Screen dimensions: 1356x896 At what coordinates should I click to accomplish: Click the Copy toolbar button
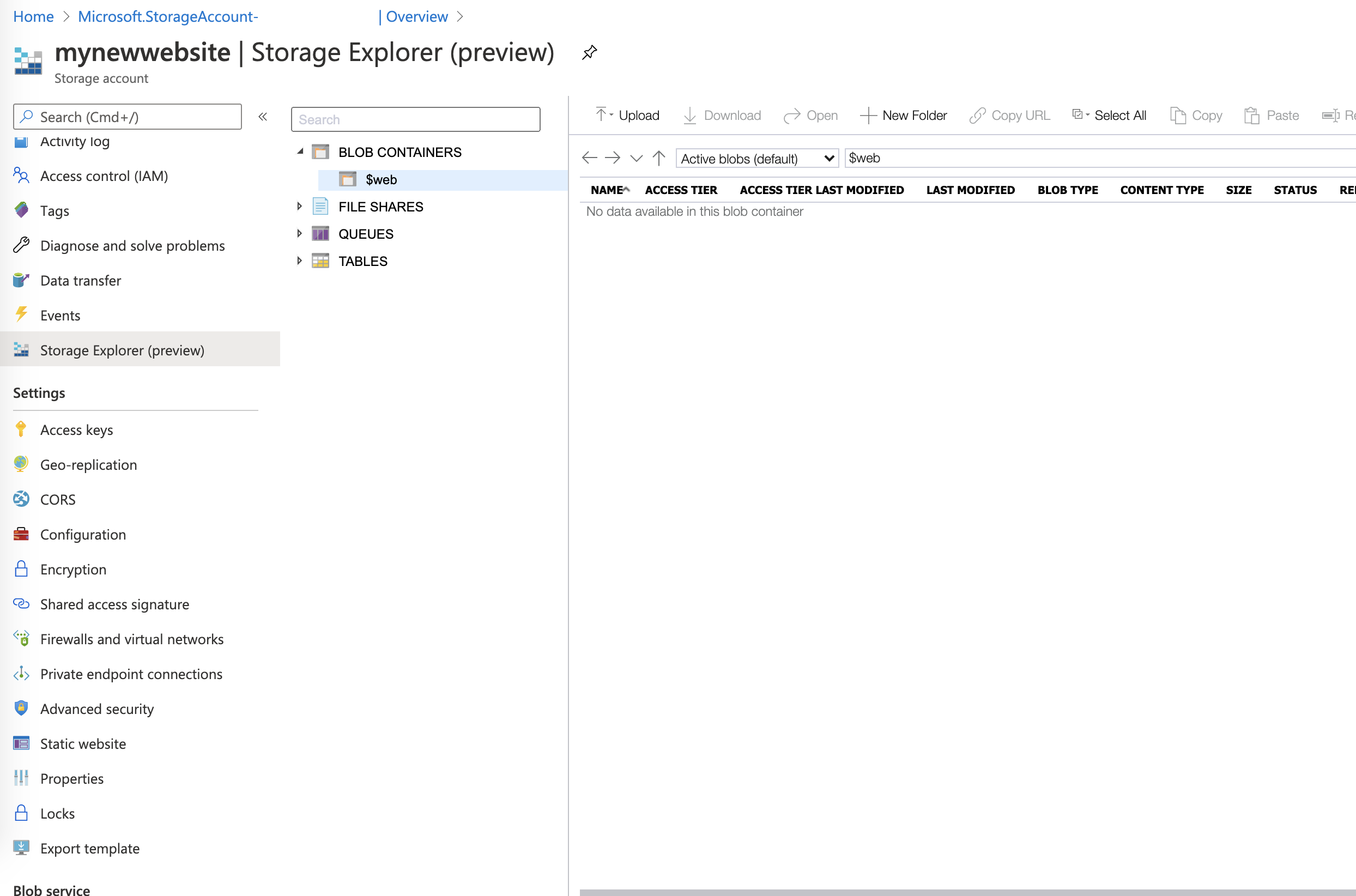point(1196,116)
